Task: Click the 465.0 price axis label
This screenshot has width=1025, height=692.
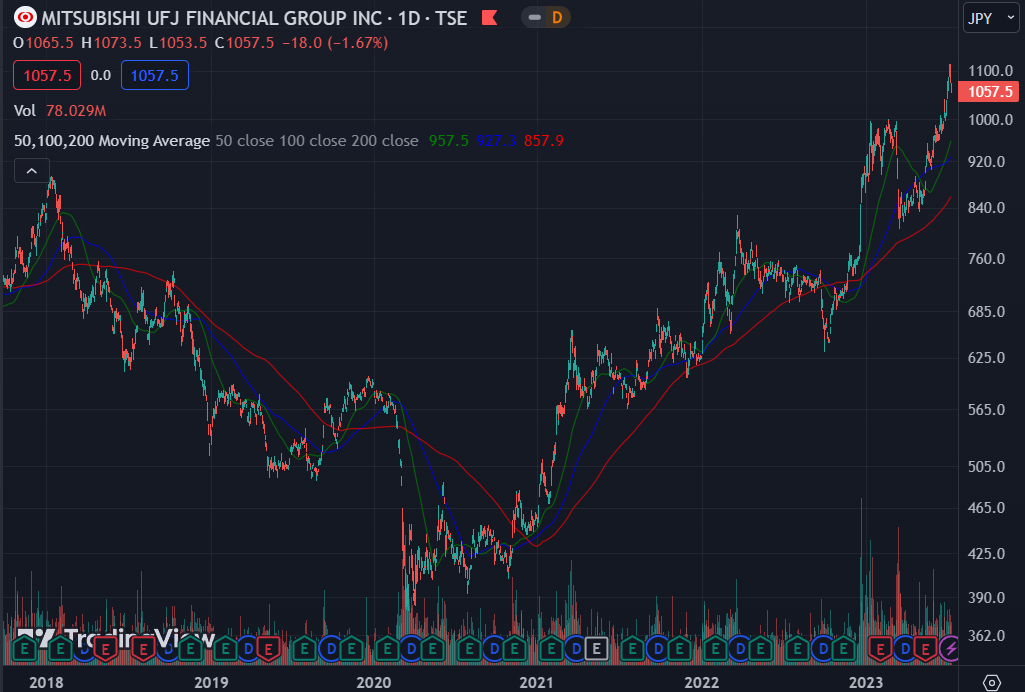Action: [986, 508]
